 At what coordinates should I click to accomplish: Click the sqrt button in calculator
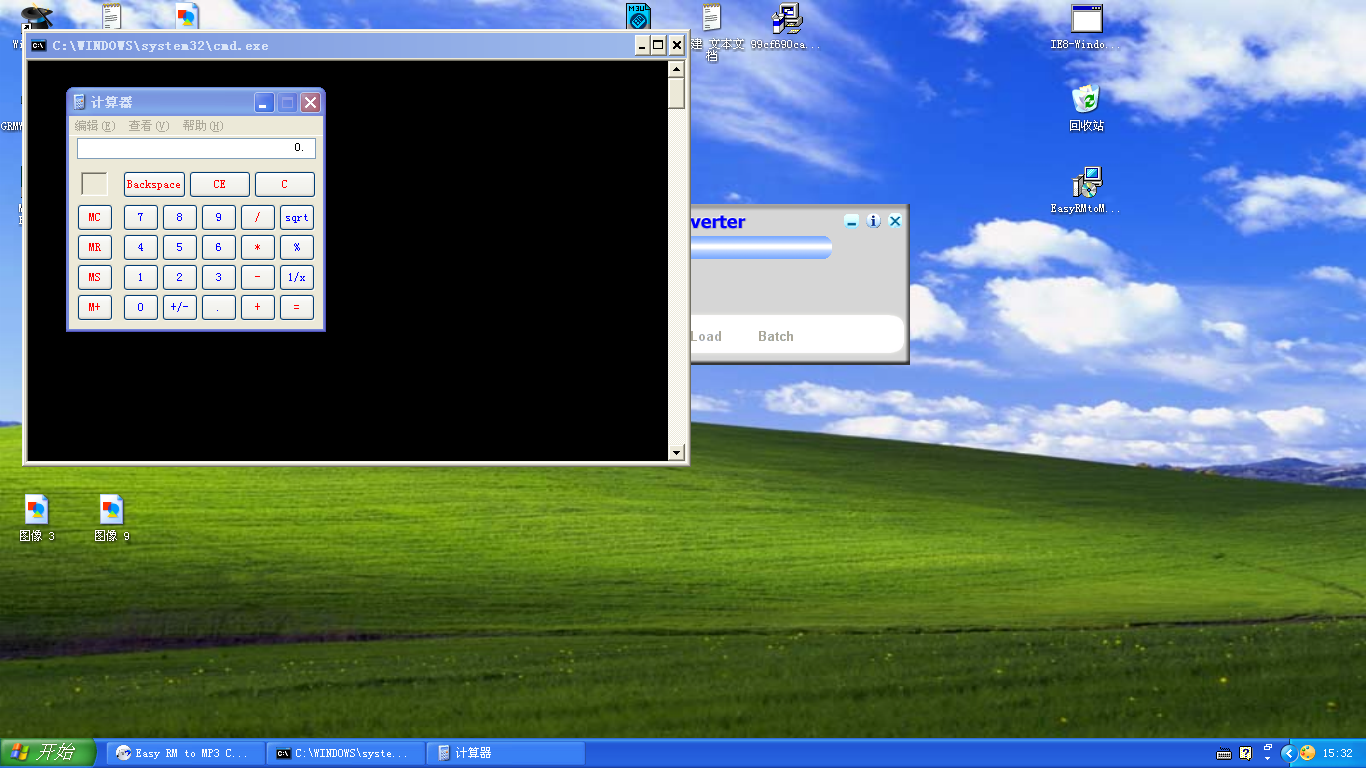[297, 217]
